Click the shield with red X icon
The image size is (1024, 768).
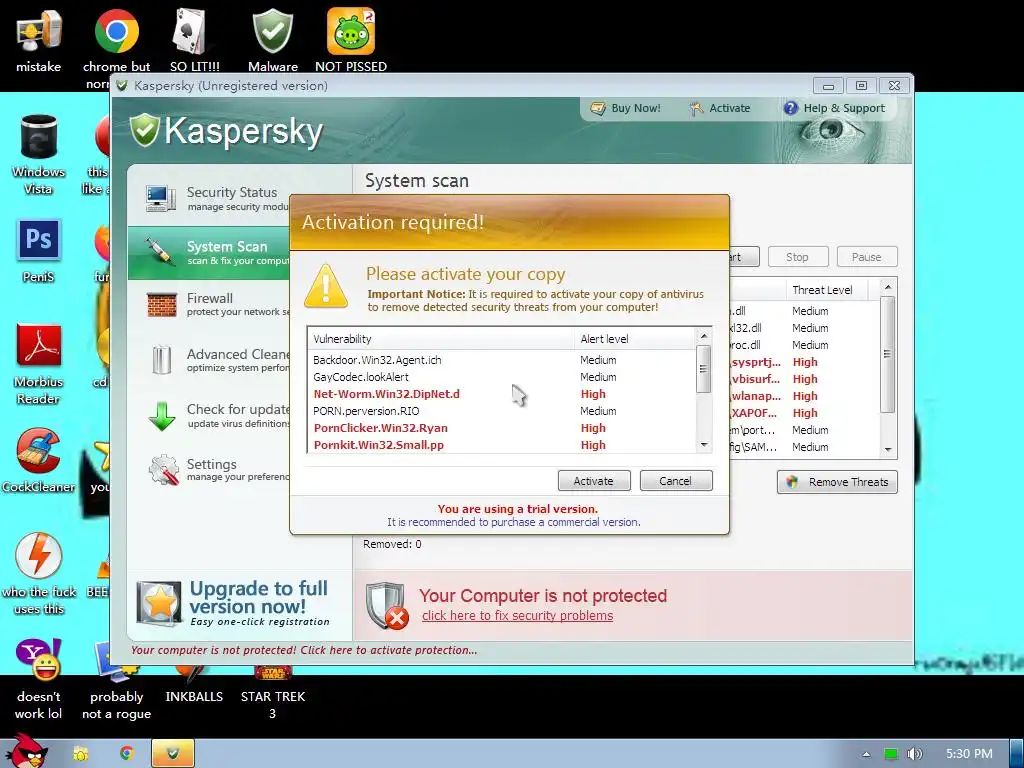tap(387, 605)
